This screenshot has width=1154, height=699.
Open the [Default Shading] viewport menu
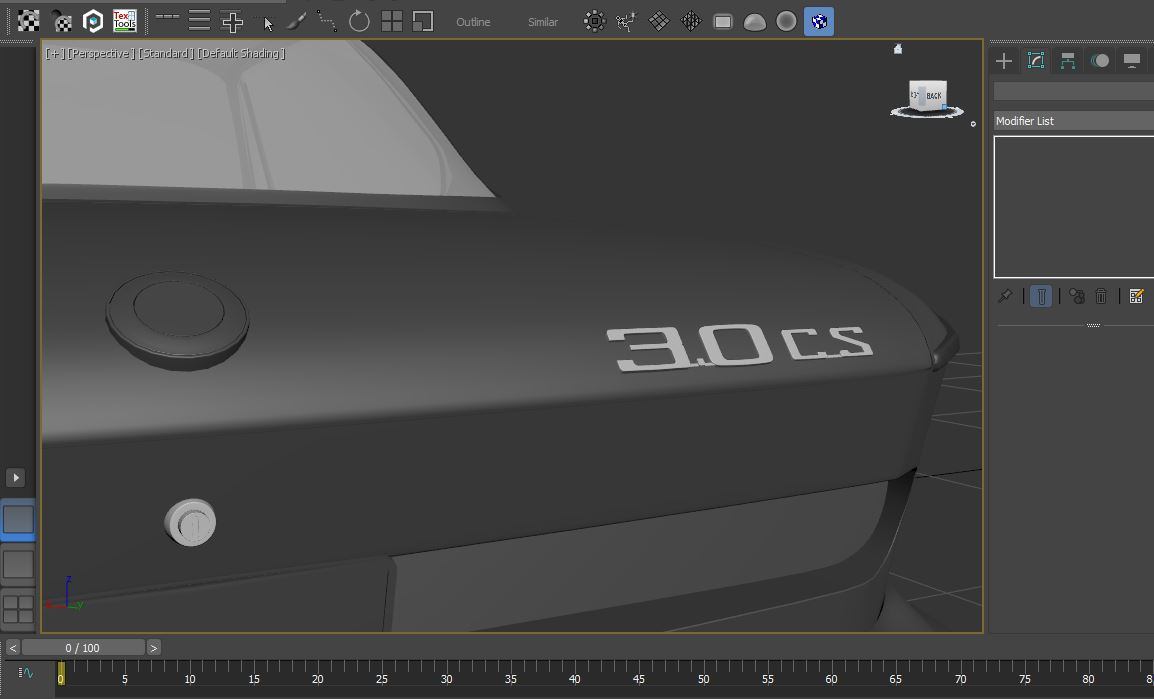[x=241, y=54]
